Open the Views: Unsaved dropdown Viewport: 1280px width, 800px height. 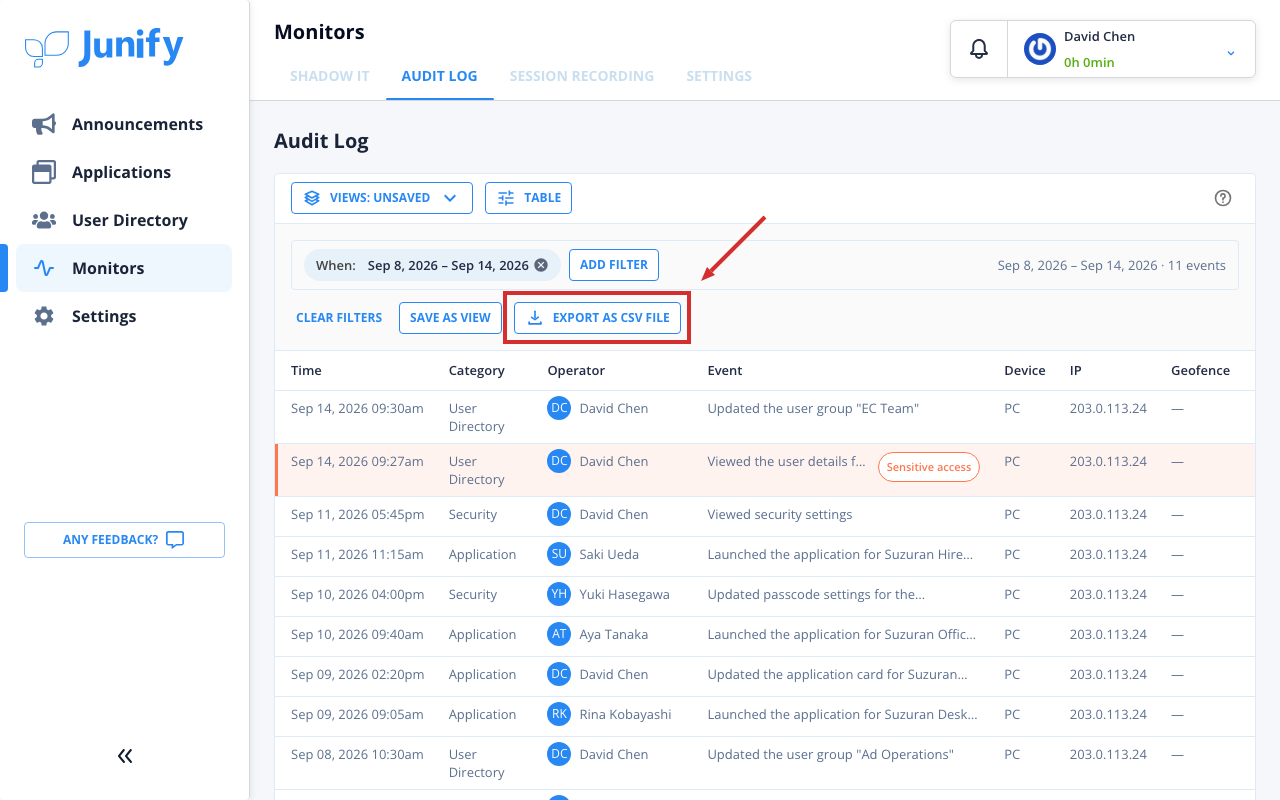point(381,198)
